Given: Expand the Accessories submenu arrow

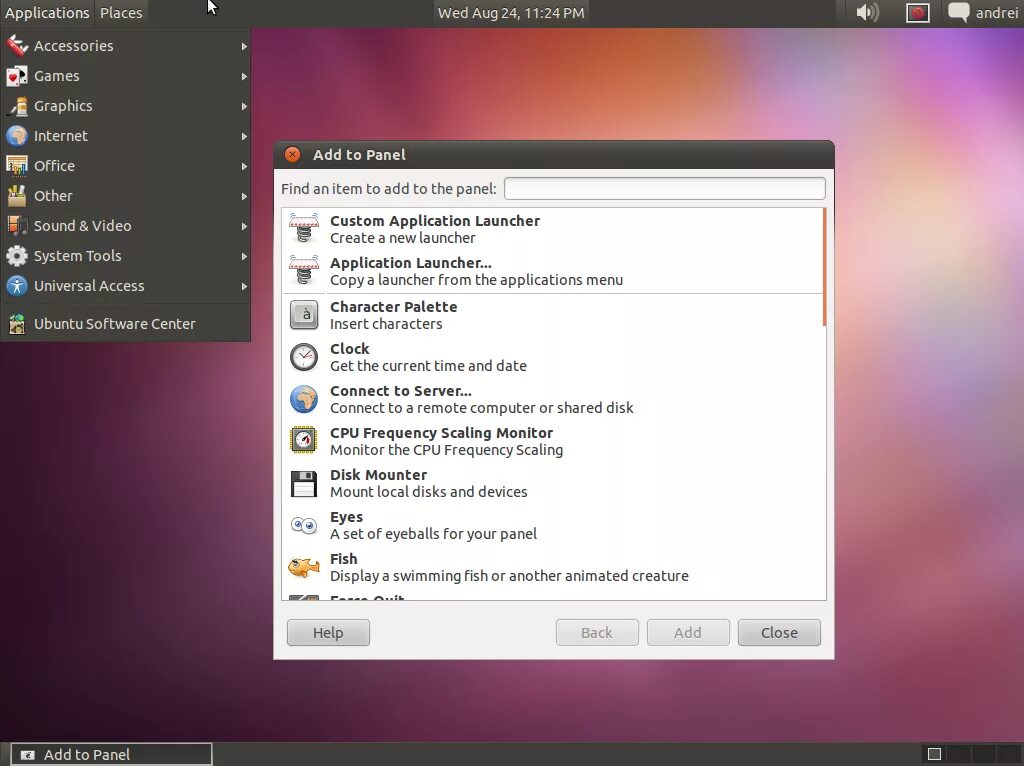Looking at the screenshot, I should tap(244, 46).
